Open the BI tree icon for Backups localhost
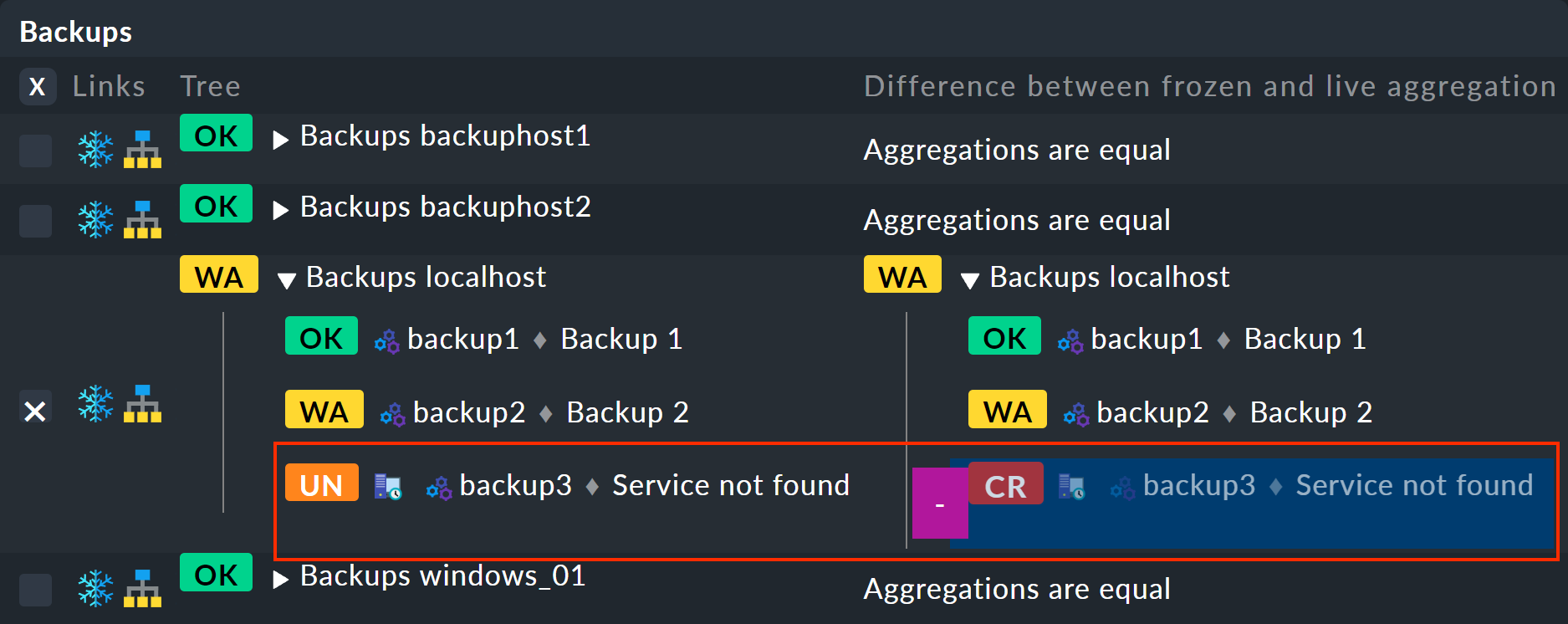 click(x=142, y=404)
